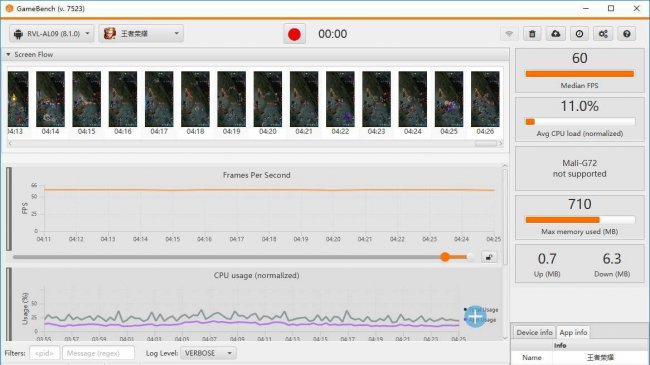The height and width of the screenshot is (365, 650).
Task: Select the screenshot thumbnail at 04:16
Action: point(123,99)
